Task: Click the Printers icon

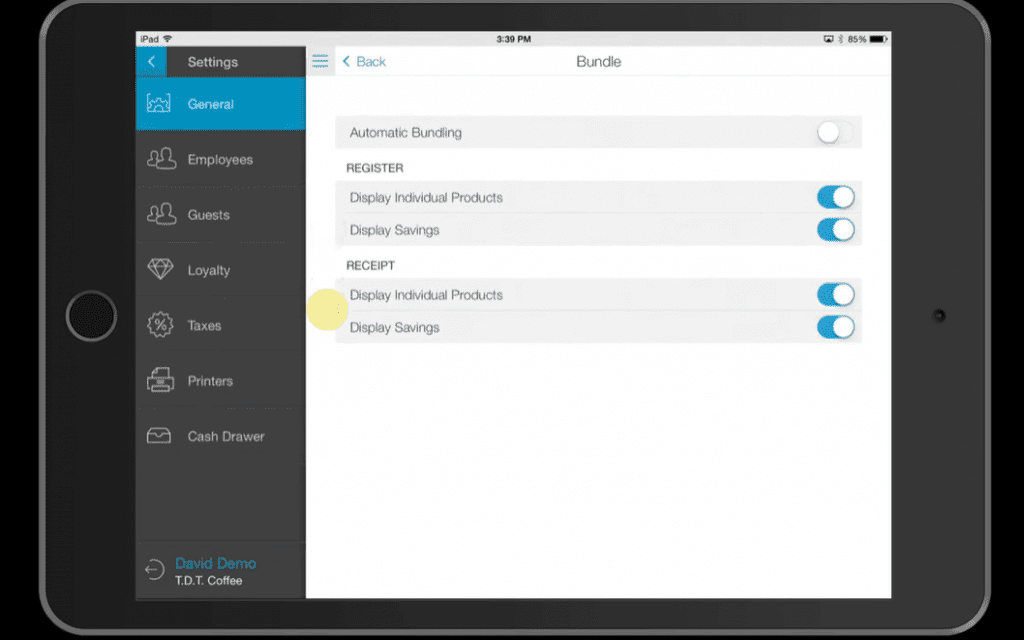Action: tap(160, 380)
